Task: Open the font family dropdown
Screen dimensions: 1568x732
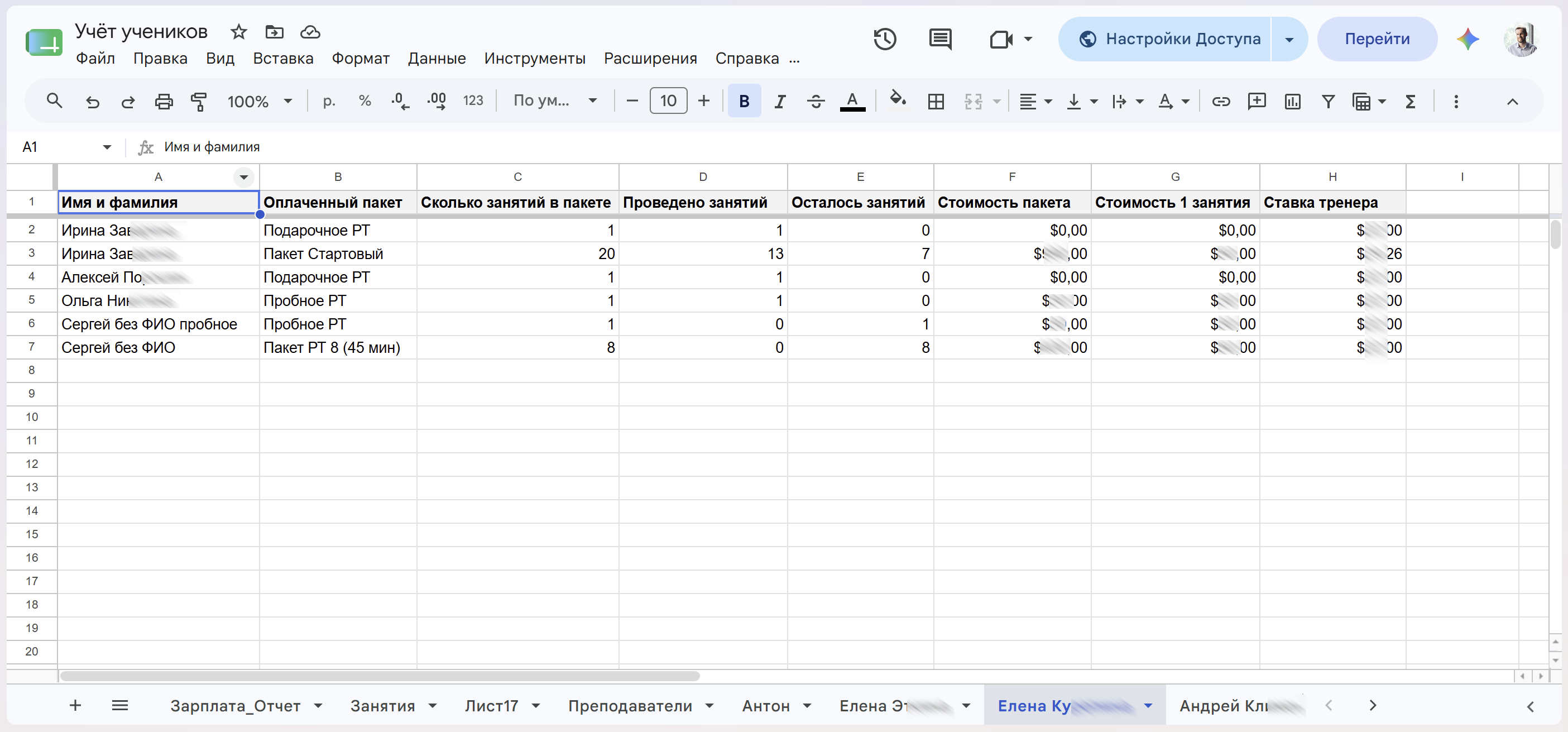Action: click(554, 101)
